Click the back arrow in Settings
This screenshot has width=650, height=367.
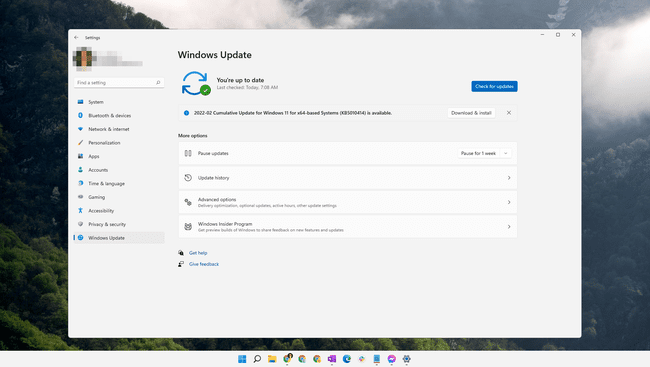pyautogui.click(x=76, y=37)
